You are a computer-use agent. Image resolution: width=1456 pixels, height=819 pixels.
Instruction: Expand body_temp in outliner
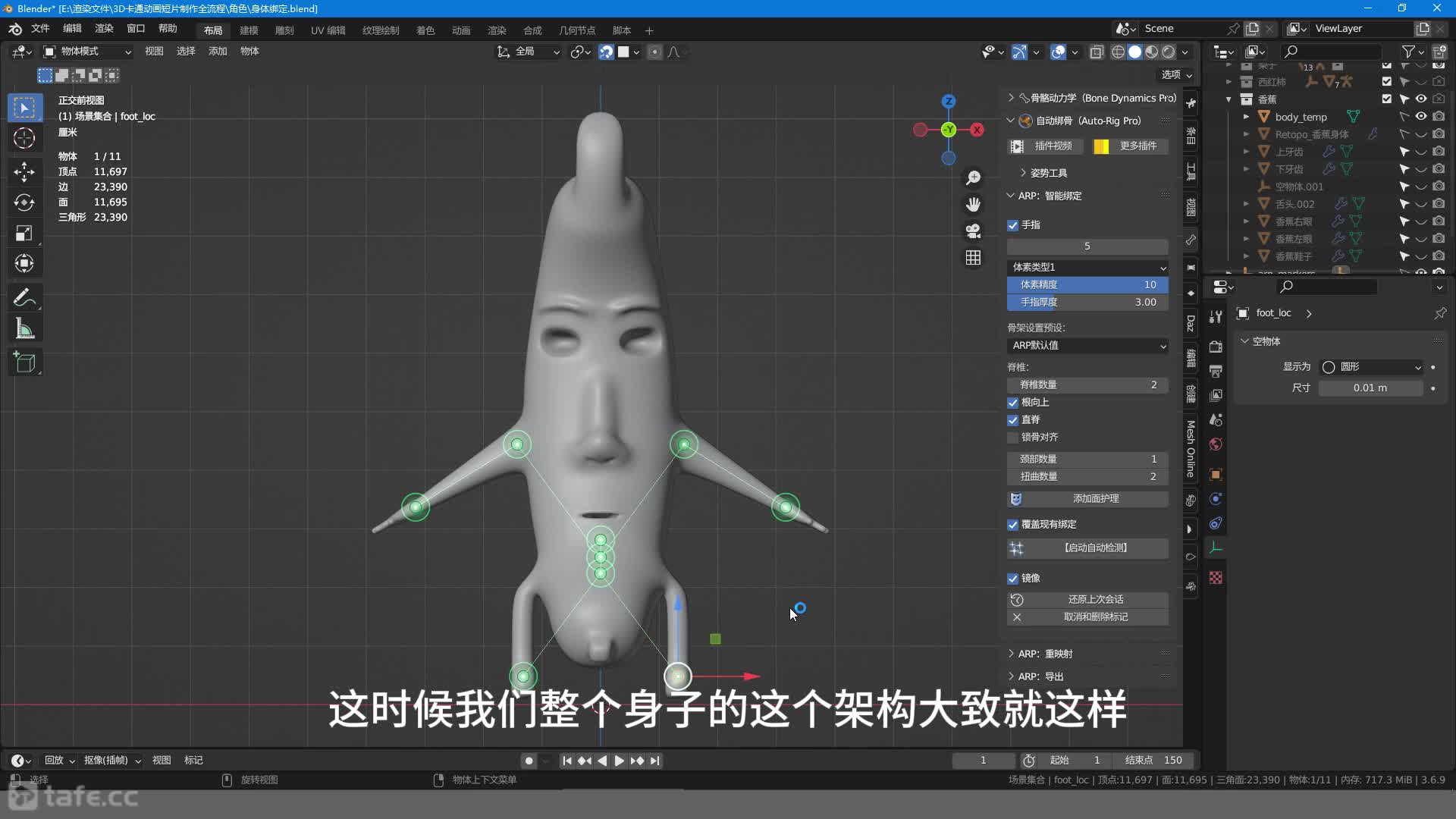(x=1246, y=117)
